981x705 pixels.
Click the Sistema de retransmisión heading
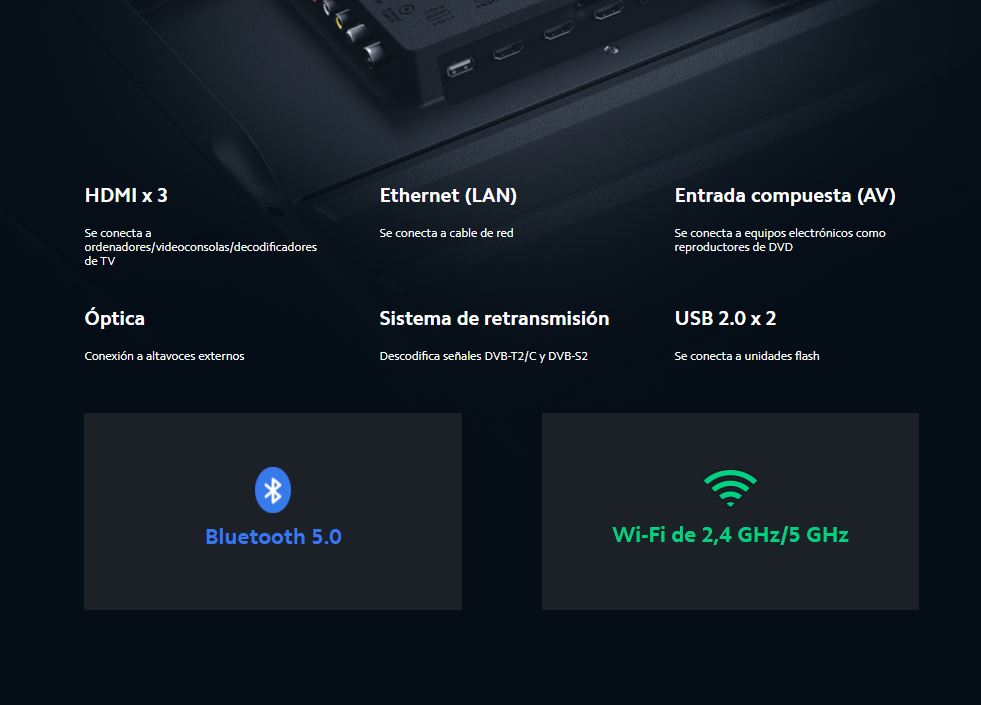(x=494, y=318)
